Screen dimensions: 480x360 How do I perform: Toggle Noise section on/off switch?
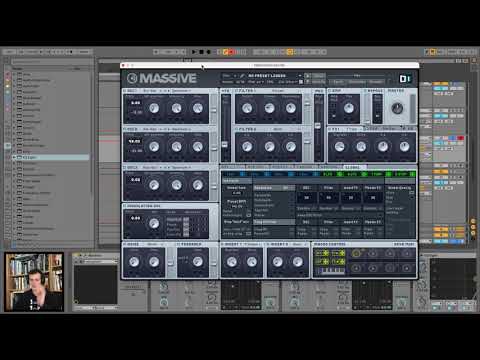pyautogui.click(x=125, y=244)
